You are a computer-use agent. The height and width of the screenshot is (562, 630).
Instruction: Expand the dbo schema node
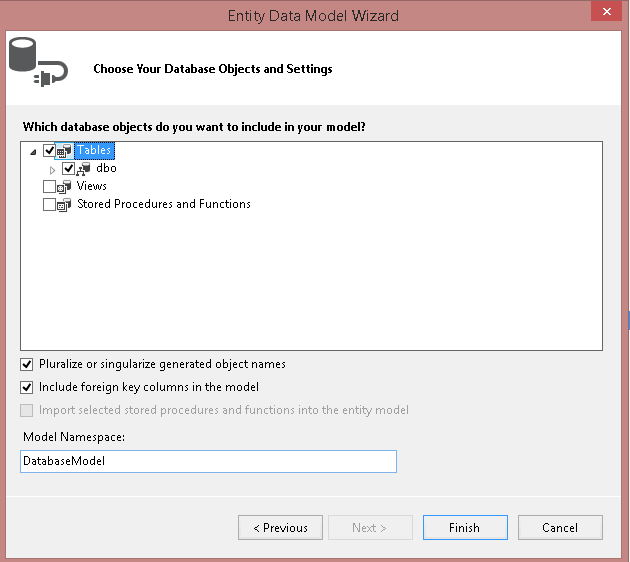(52, 170)
